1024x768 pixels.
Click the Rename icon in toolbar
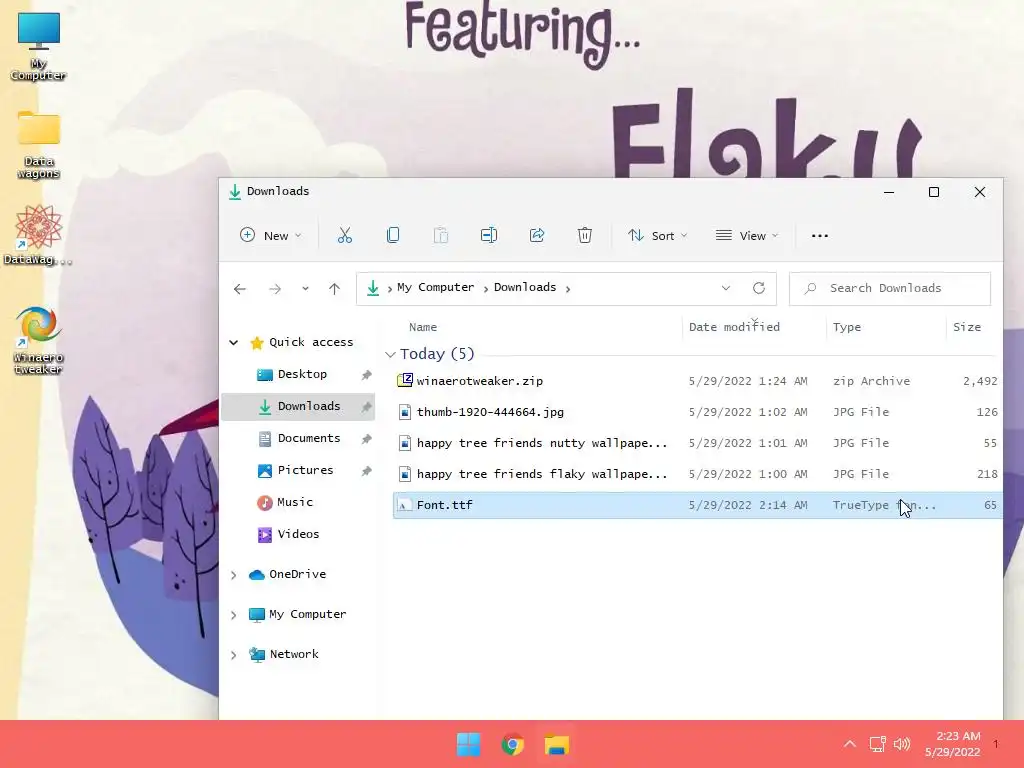pyautogui.click(x=488, y=236)
